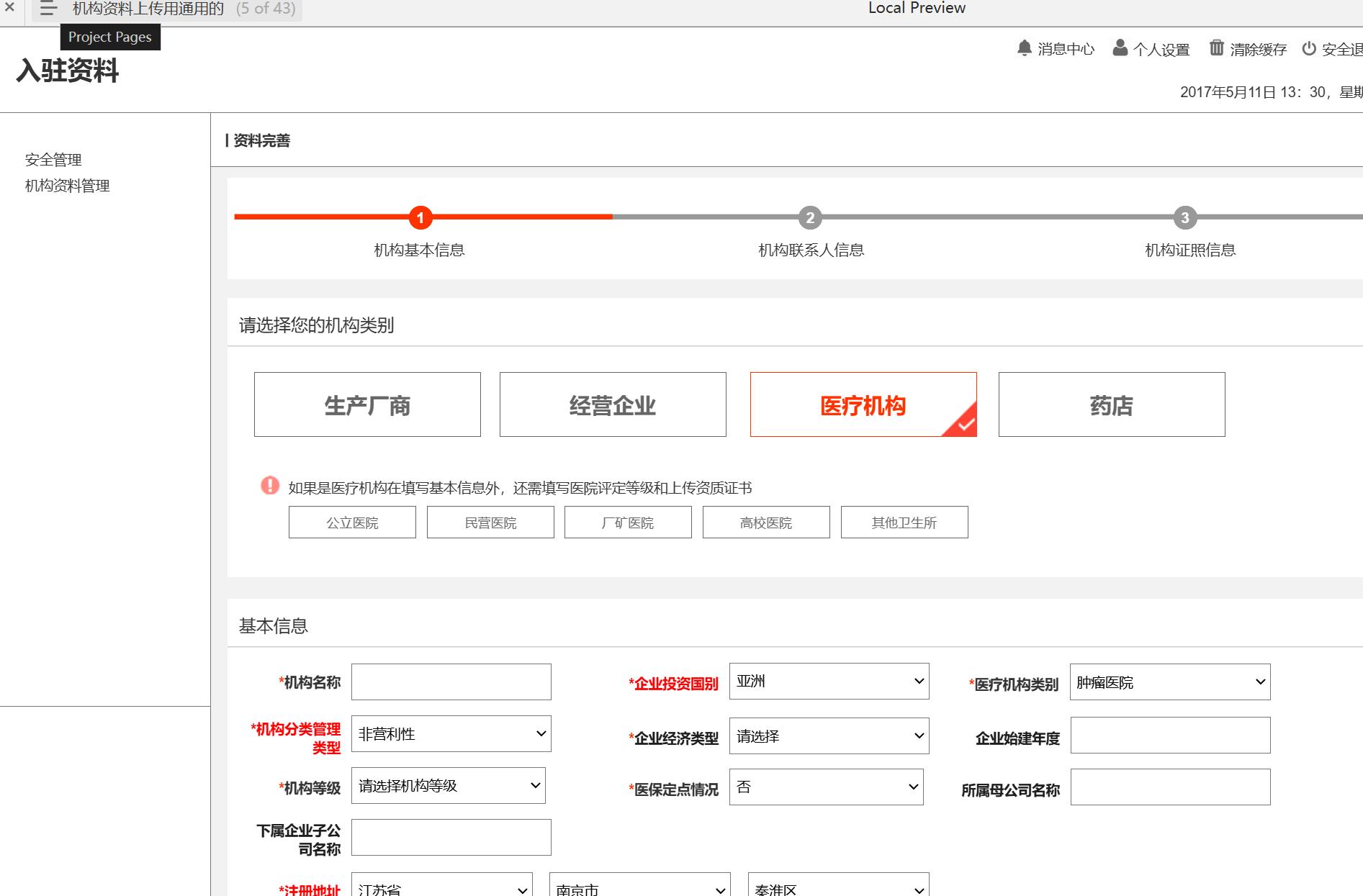Click the 入驻资料 page title

click(x=68, y=71)
